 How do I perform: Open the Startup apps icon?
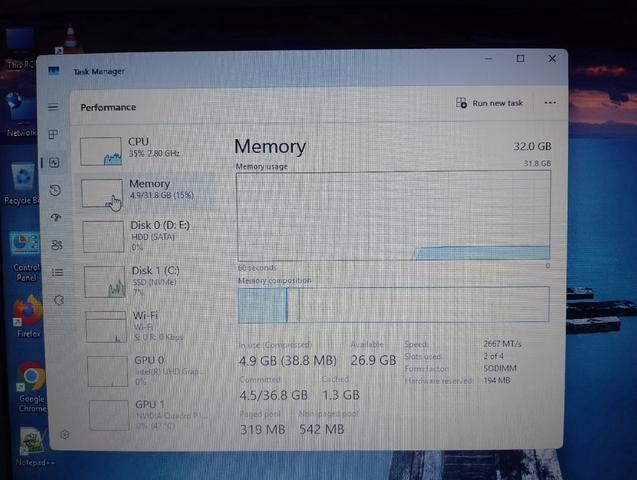[56, 217]
